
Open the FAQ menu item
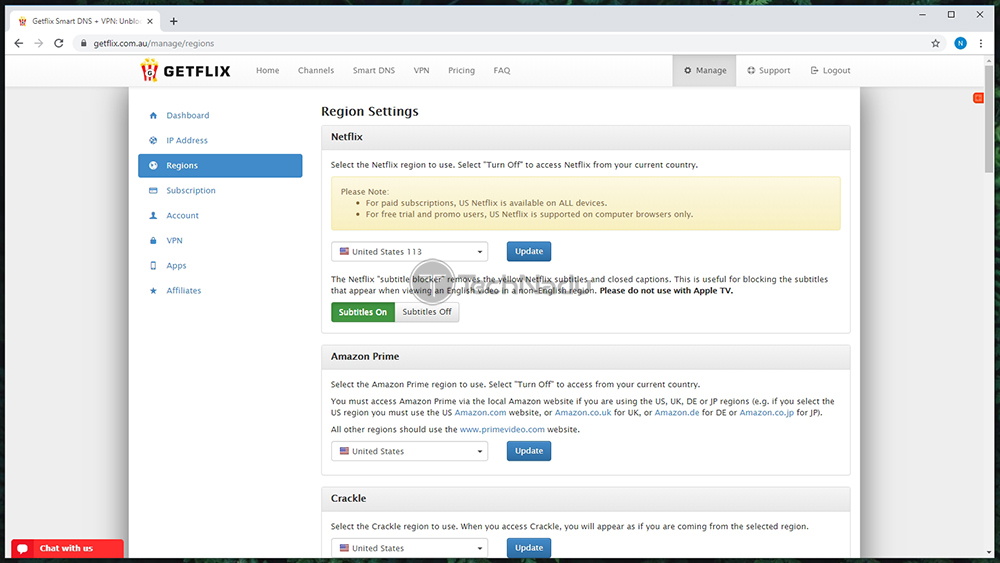[x=502, y=70]
